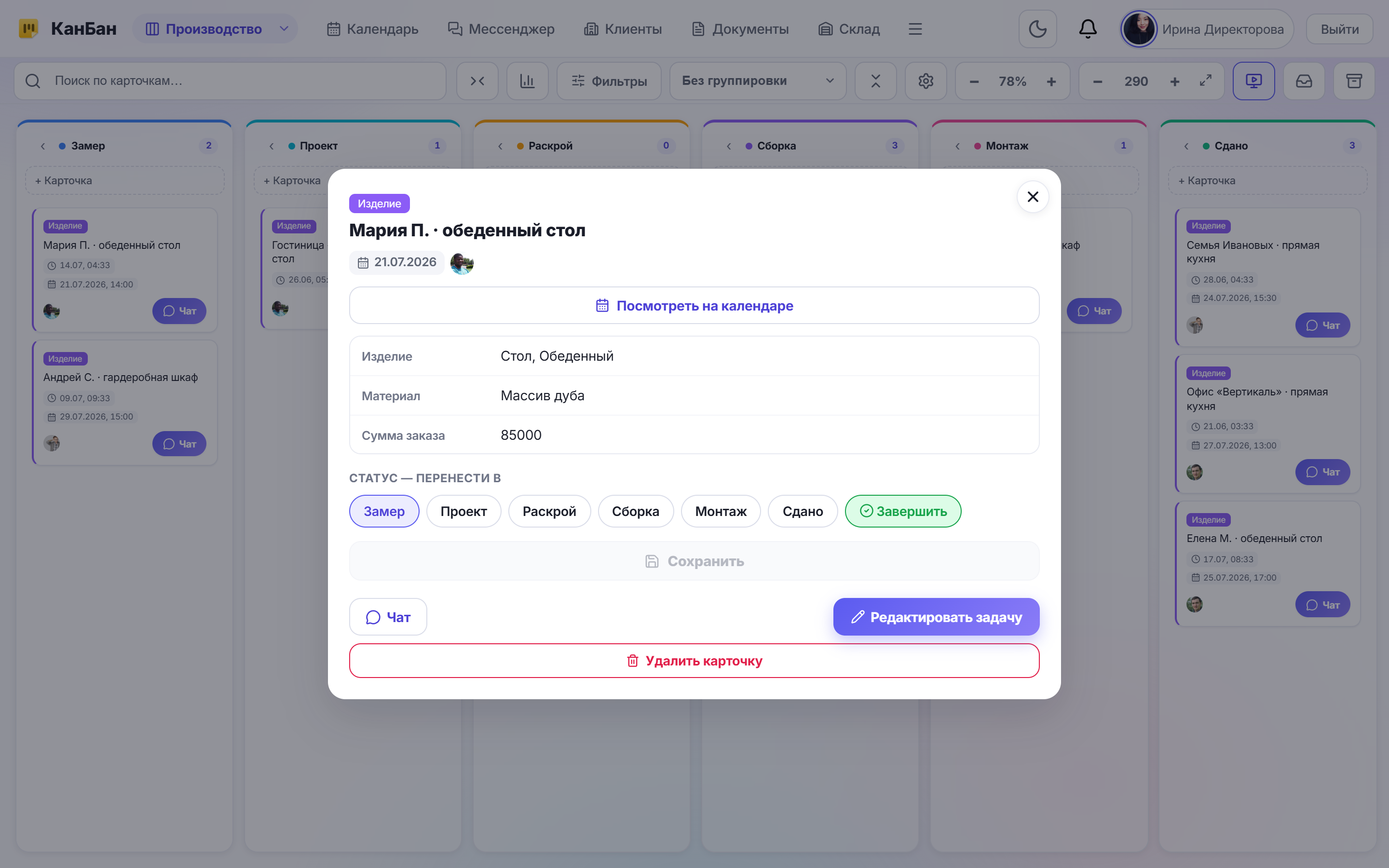Click the fullscreen expand arrows icon
Viewport: 1389px width, 868px height.
coord(1205,81)
